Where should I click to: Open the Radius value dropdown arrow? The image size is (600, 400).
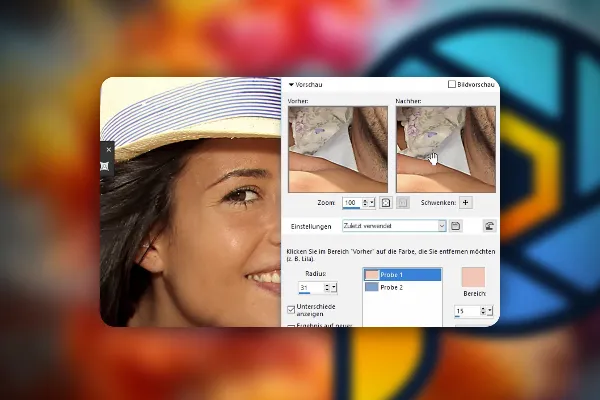click(x=334, y=287)
